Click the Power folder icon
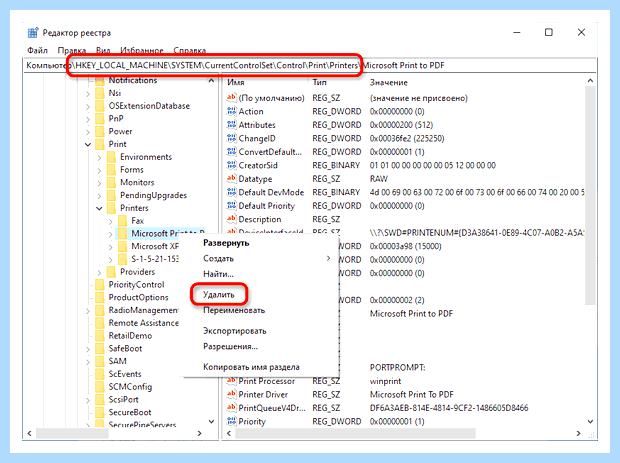620x463 pixels. point(100,131)
